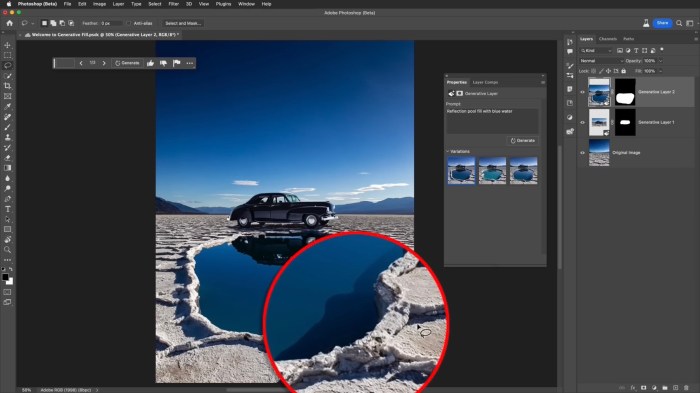
Task: Open the Properties panel menu
Action: tap(543, 82)
